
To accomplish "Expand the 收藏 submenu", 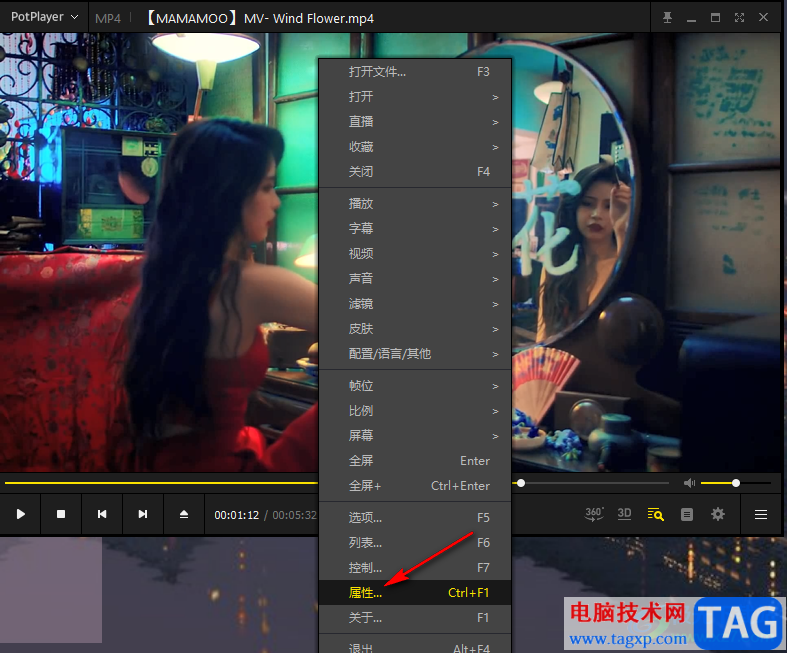I will tap(415, 147).
